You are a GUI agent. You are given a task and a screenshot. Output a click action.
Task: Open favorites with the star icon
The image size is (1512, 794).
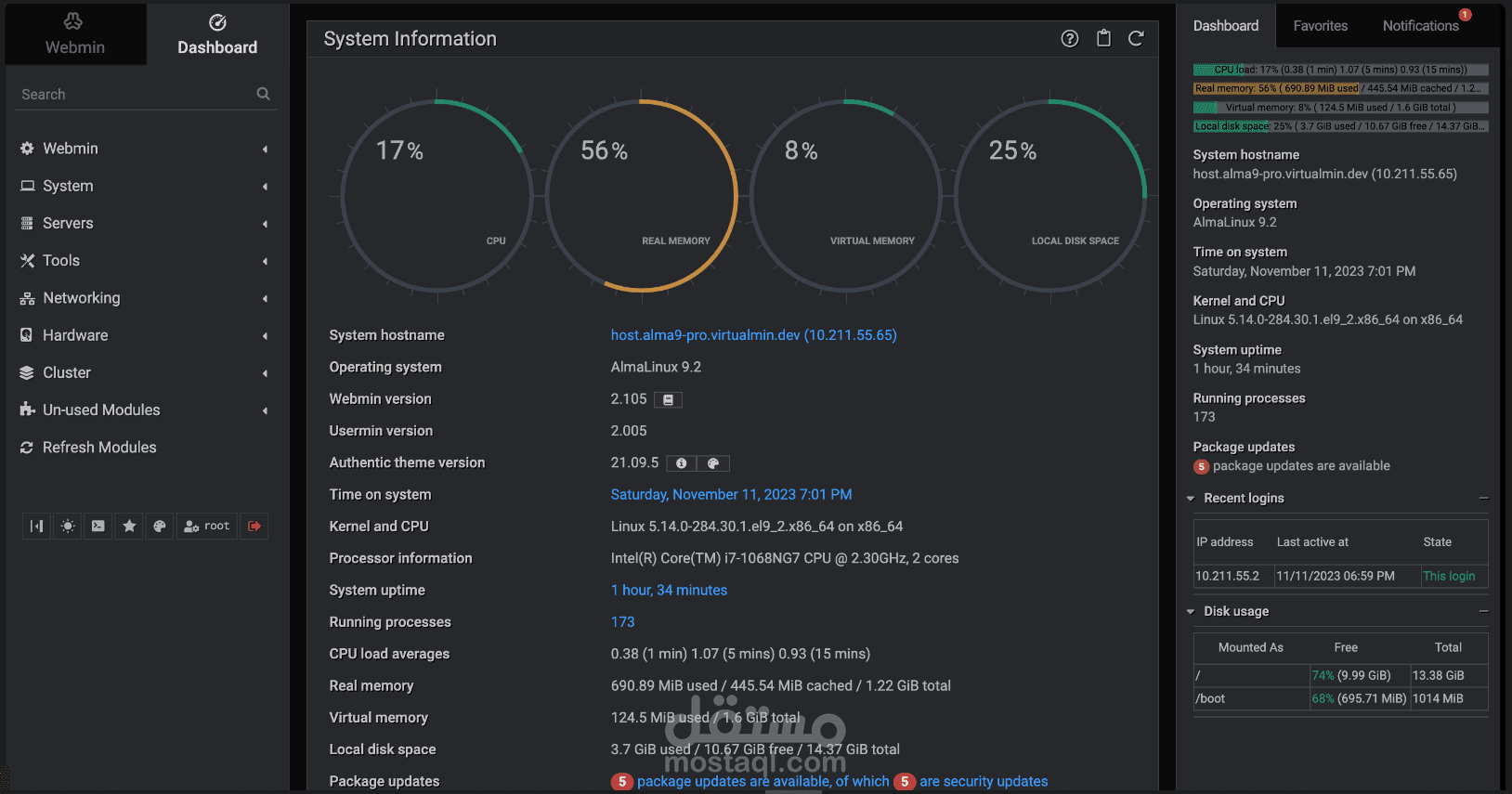pyautogui.click(x=129, y=526)
